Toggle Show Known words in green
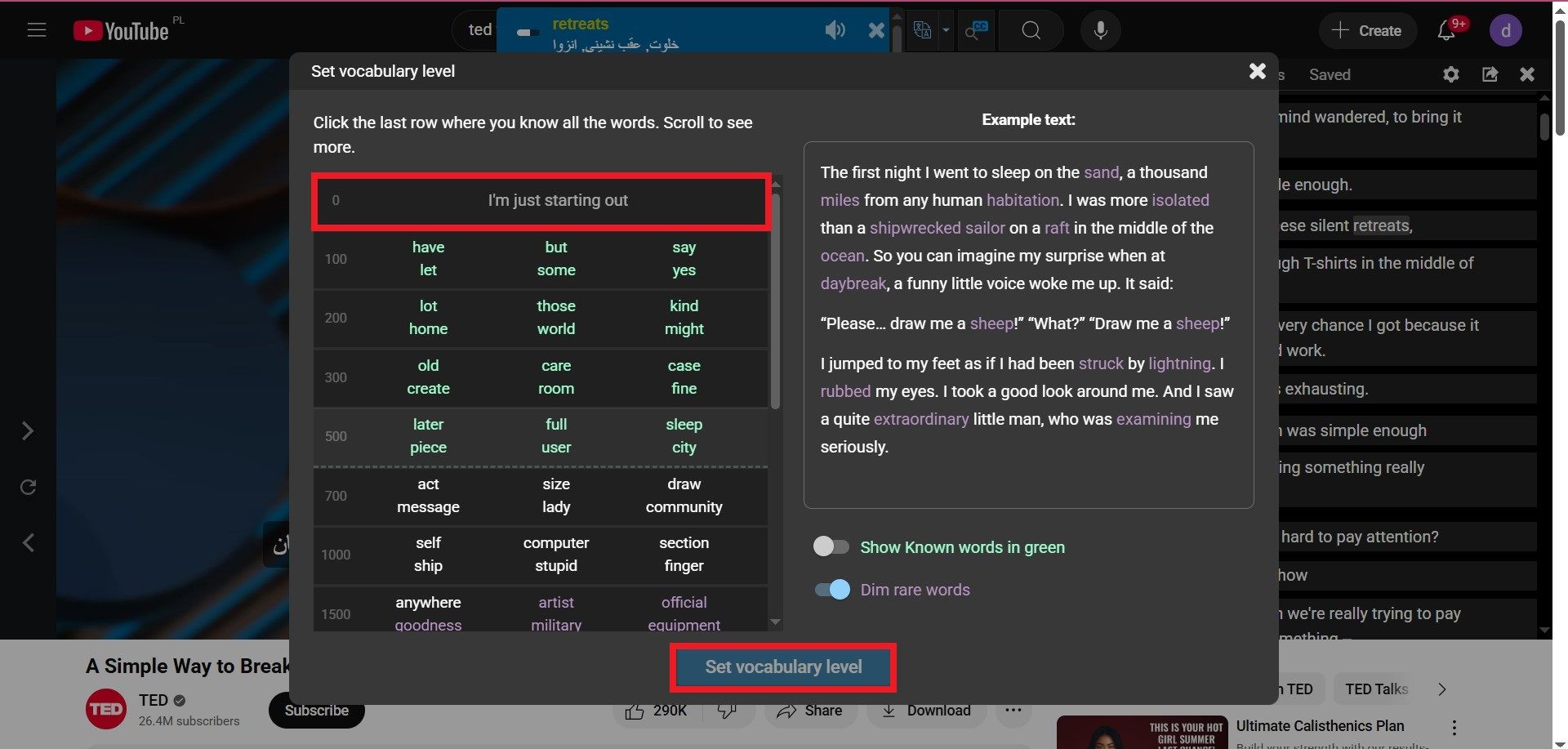Image resolution: width=1568 pixels, height=749 pixels. click(x=831, y=546)
